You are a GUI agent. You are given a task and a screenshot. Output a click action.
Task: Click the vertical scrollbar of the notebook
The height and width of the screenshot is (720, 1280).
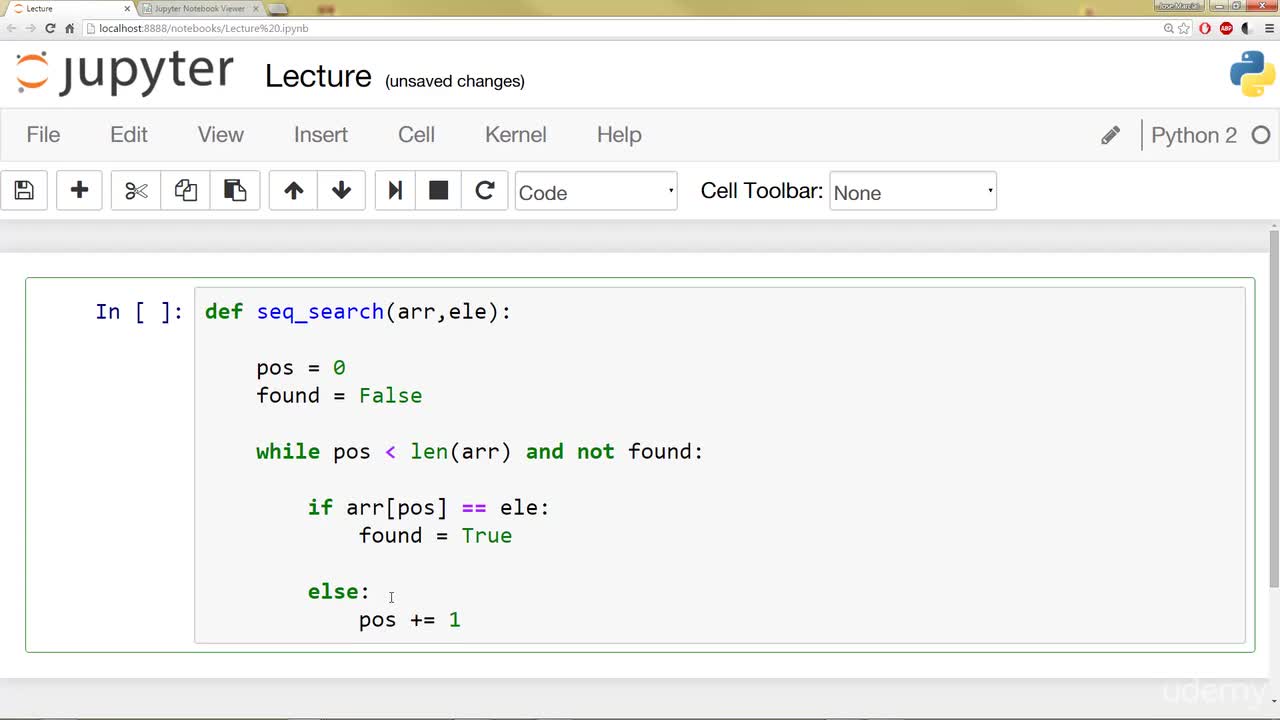pos(1273,410)
